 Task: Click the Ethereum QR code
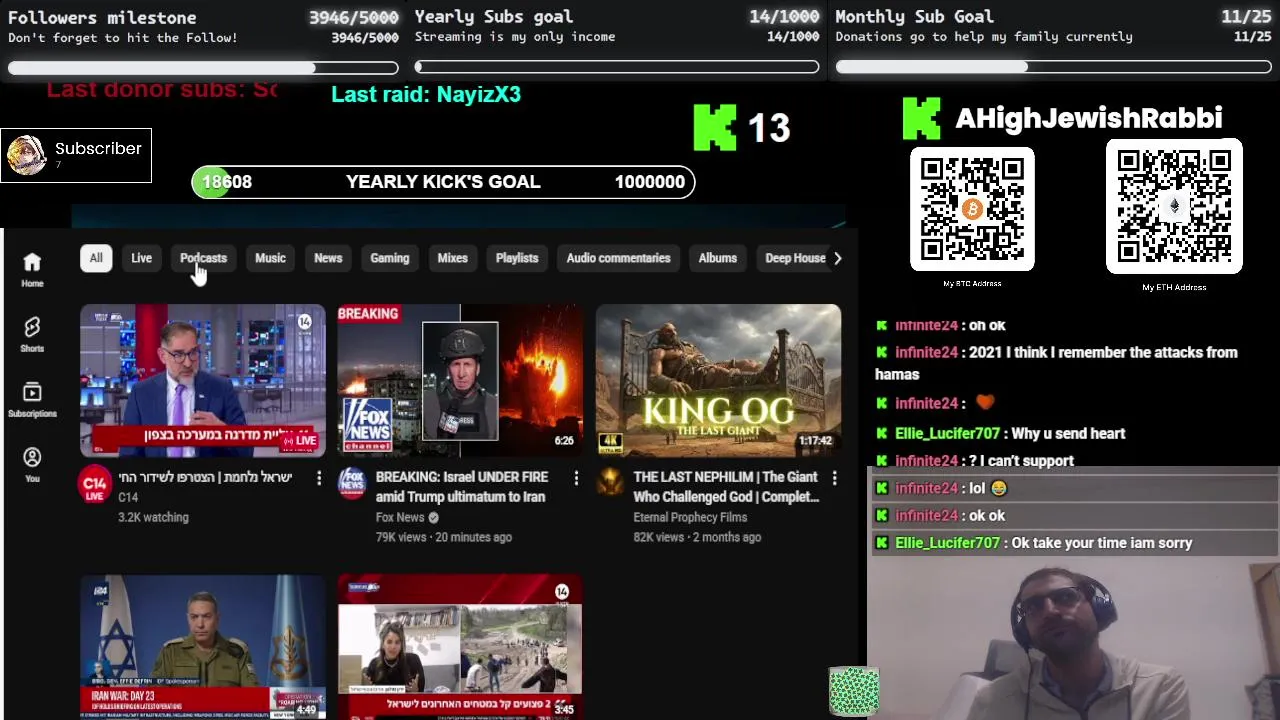tap(1174, 207)
